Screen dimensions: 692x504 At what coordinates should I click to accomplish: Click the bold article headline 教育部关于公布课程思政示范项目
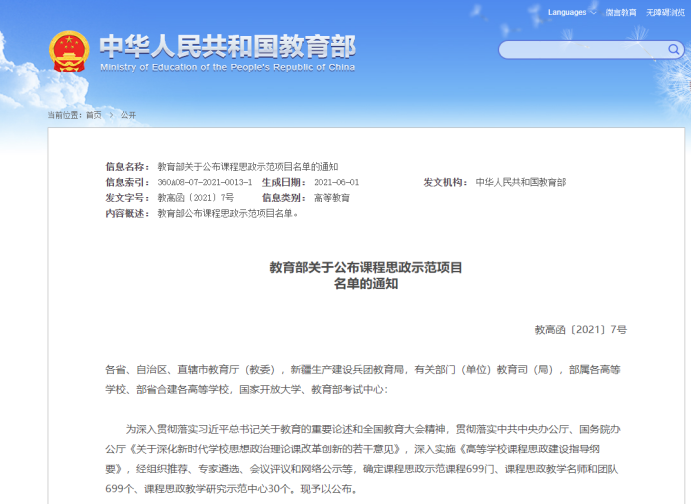tap(366, 268)
